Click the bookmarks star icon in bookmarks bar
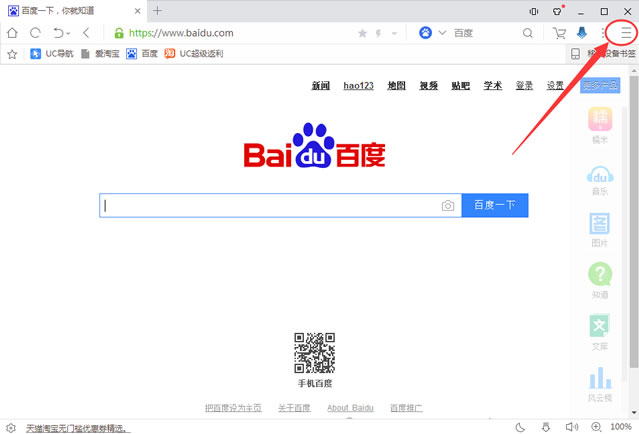This screenshot has width=639, height=434. point(12,54)
